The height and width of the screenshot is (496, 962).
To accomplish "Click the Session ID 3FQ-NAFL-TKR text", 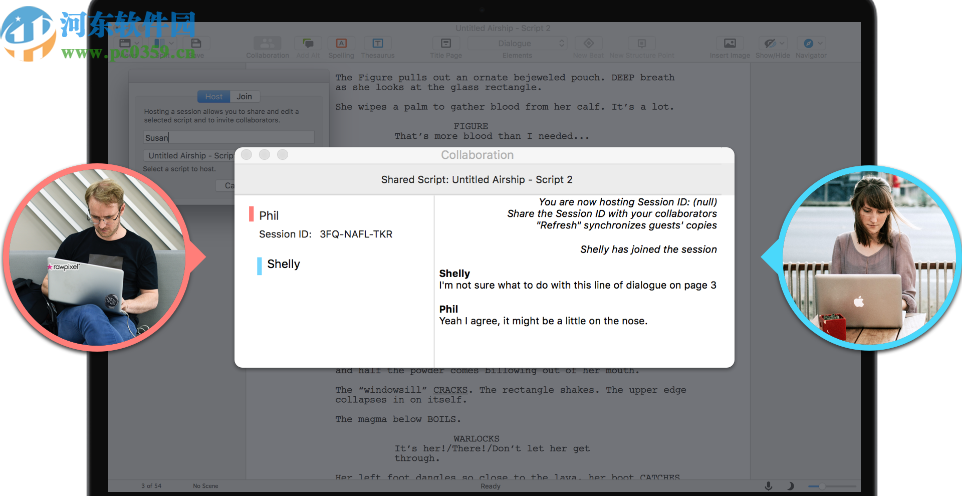I will (356, 234).
